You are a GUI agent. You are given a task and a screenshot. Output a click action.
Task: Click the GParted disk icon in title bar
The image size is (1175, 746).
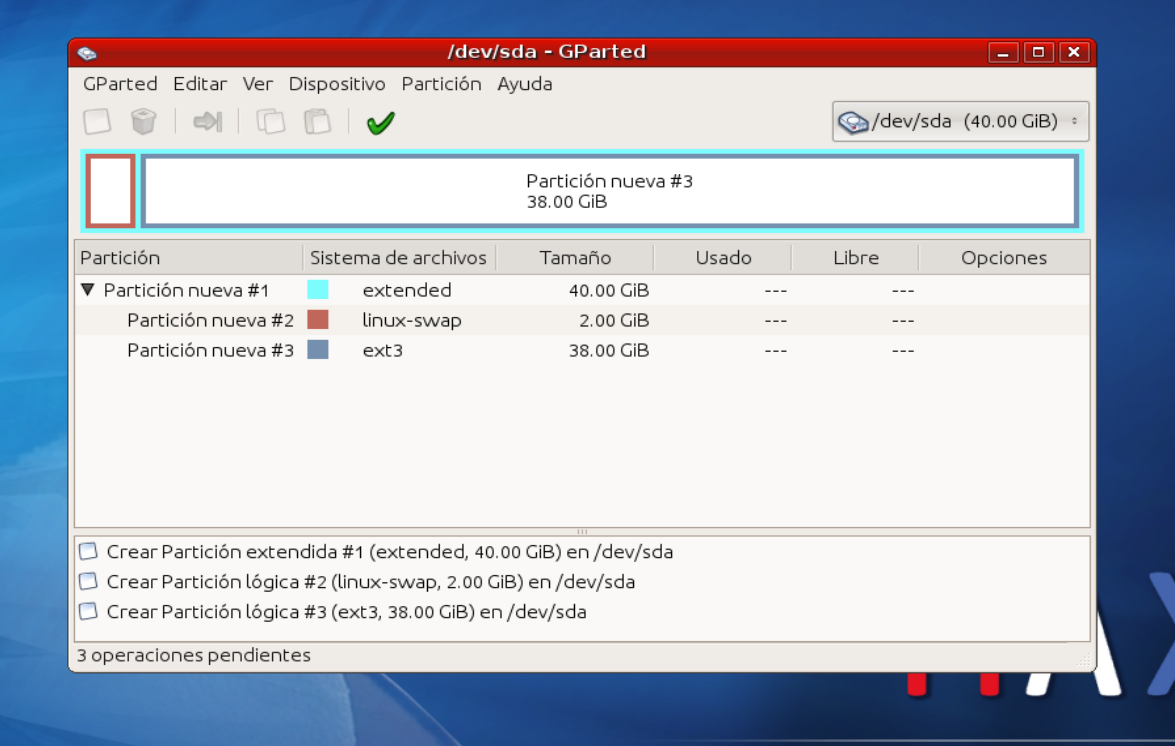87,53
